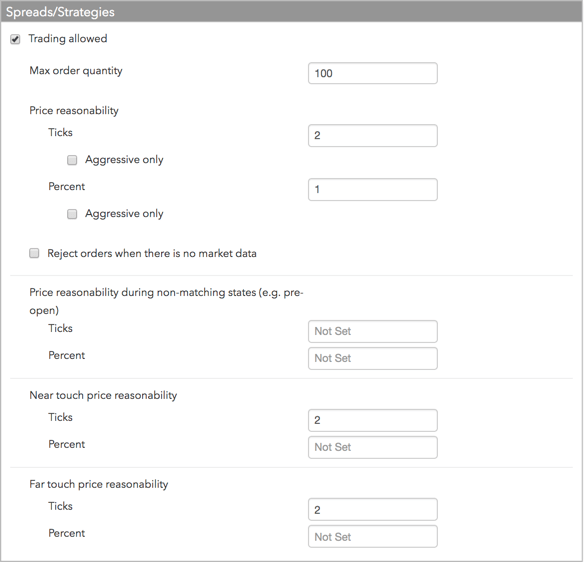Screen dimensions: 584x562
Task: Click the 'Max order quantity' label text
Action: click(76, 71)
